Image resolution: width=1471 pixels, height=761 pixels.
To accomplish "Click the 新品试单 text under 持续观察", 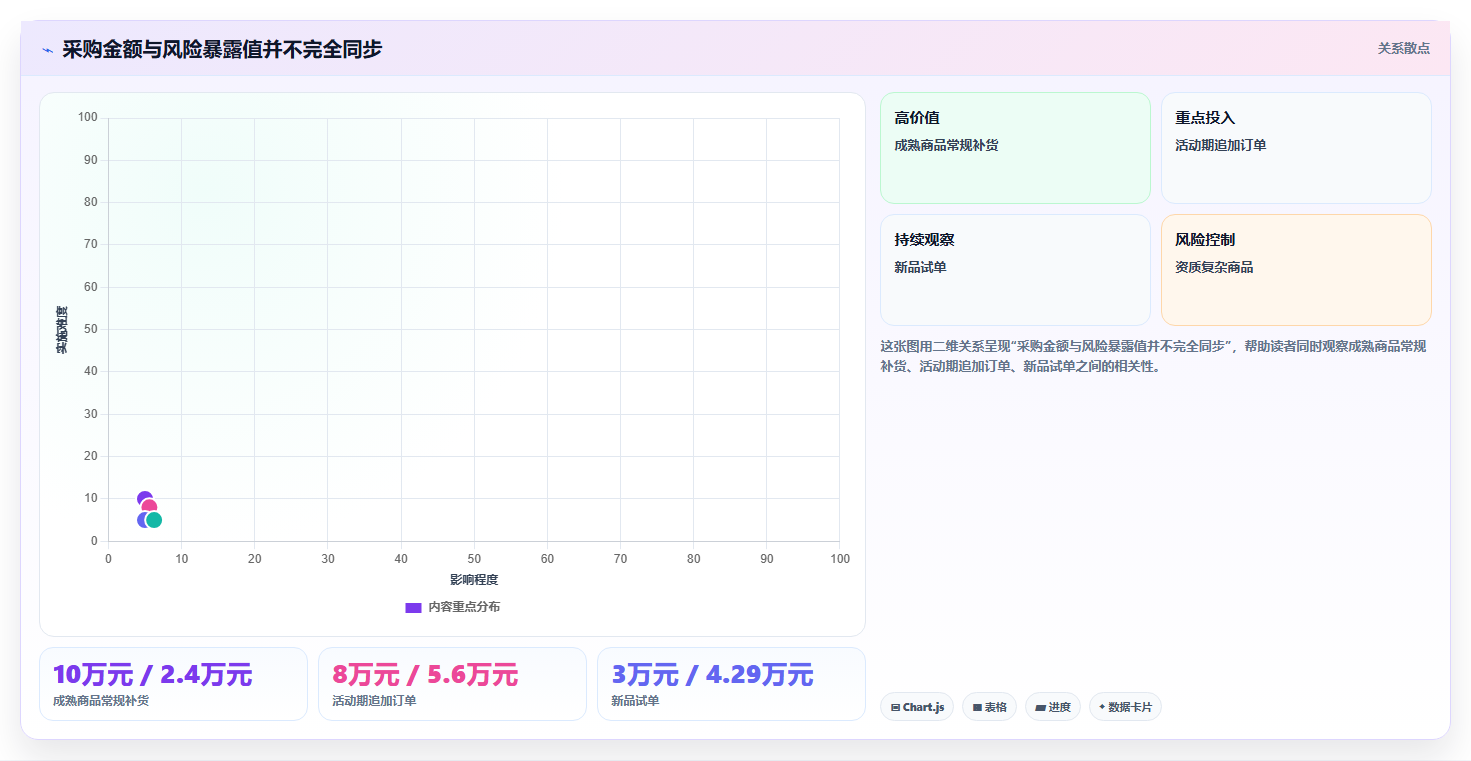I will pyautogui.click(x=920, y=267).
